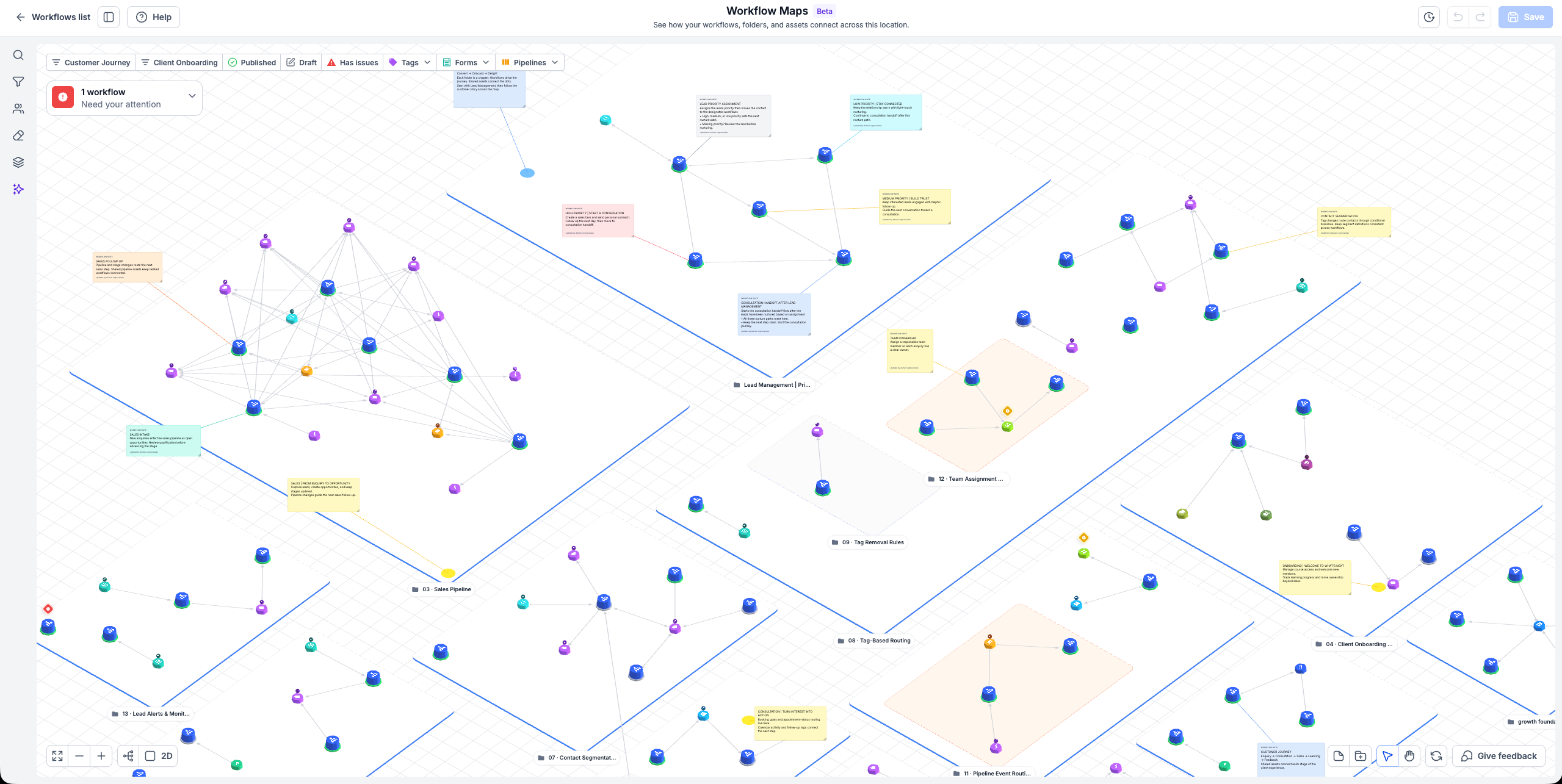
Task: Toggle the Published filter chip
Action: [251, 62]
